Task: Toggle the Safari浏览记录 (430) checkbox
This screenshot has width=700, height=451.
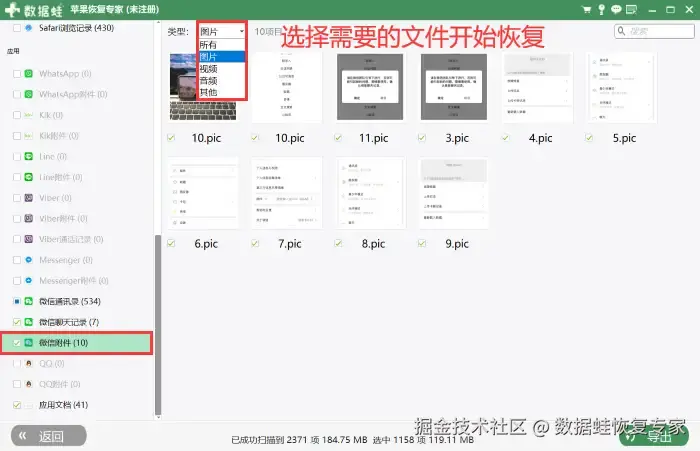Action: point(17,28)
